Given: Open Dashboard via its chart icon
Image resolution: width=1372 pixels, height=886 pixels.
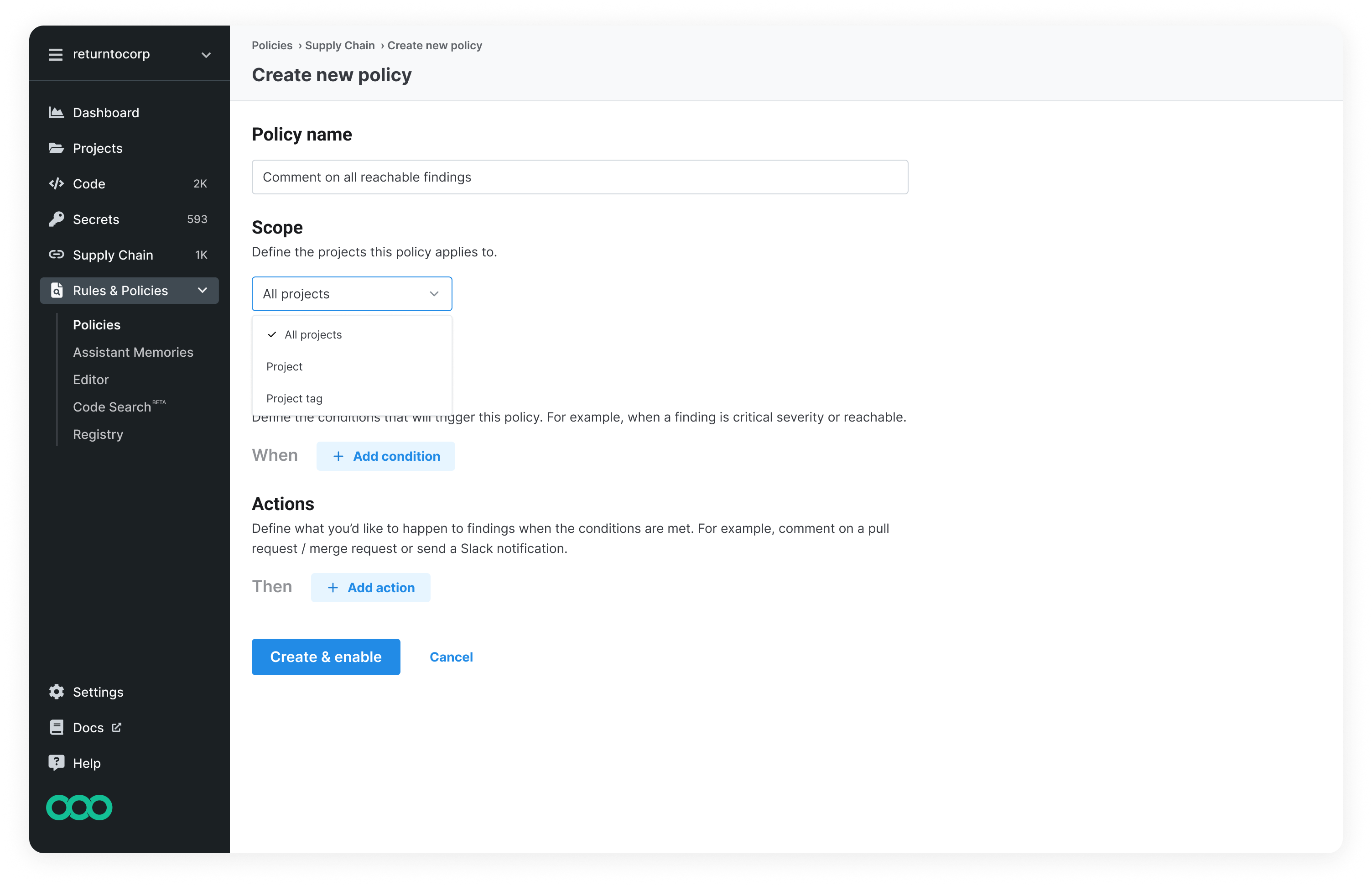Looking at the screenshot, I should [x=56, y=113].
